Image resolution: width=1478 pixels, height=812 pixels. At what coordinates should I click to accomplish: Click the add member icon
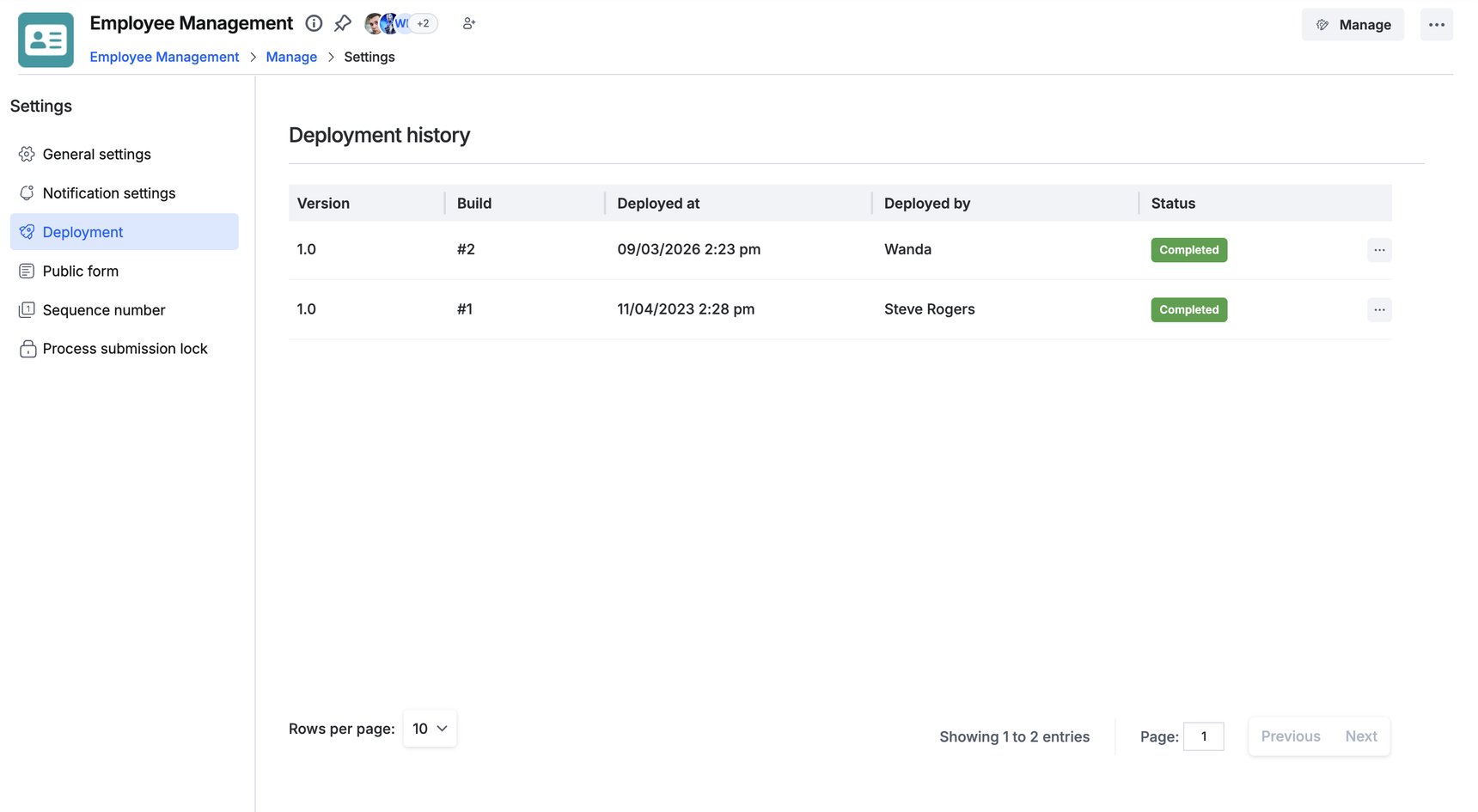[x=468, y=23]
